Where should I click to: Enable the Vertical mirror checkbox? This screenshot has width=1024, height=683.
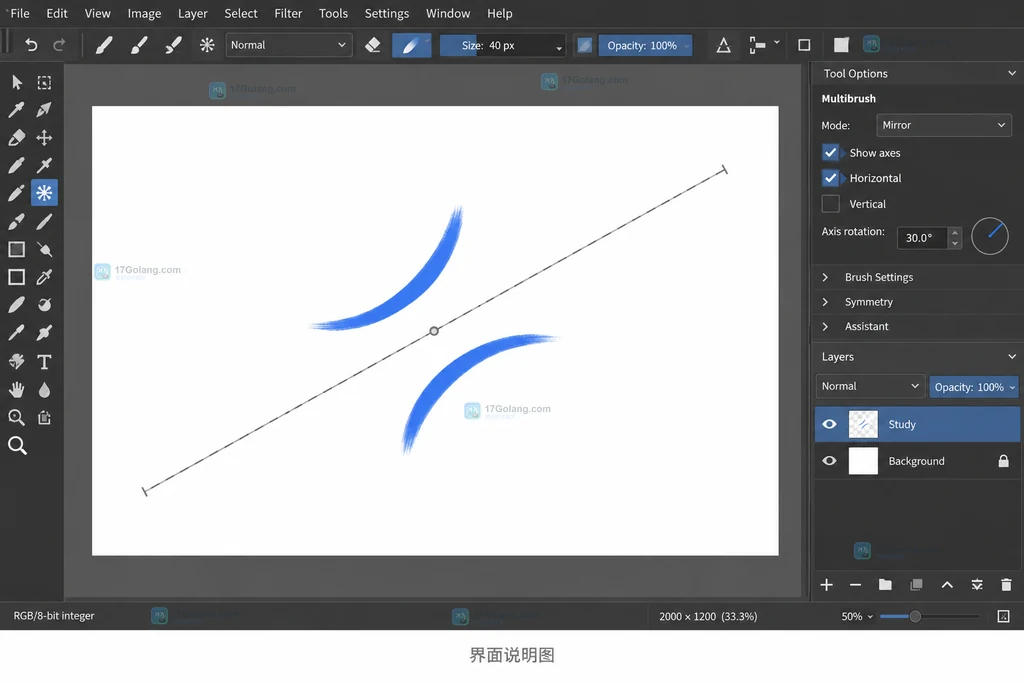[830, 204]
